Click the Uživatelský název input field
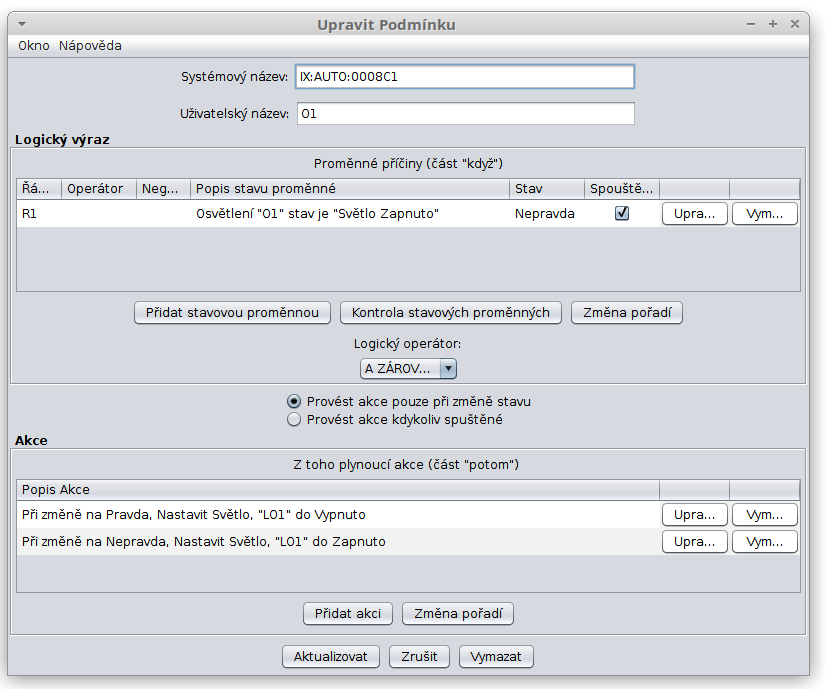 tap(464, 114)
